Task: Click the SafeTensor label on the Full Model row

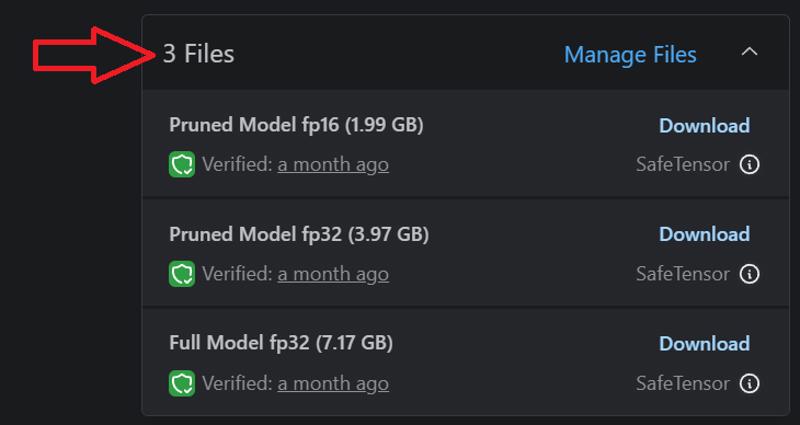Action: (683, 383)
